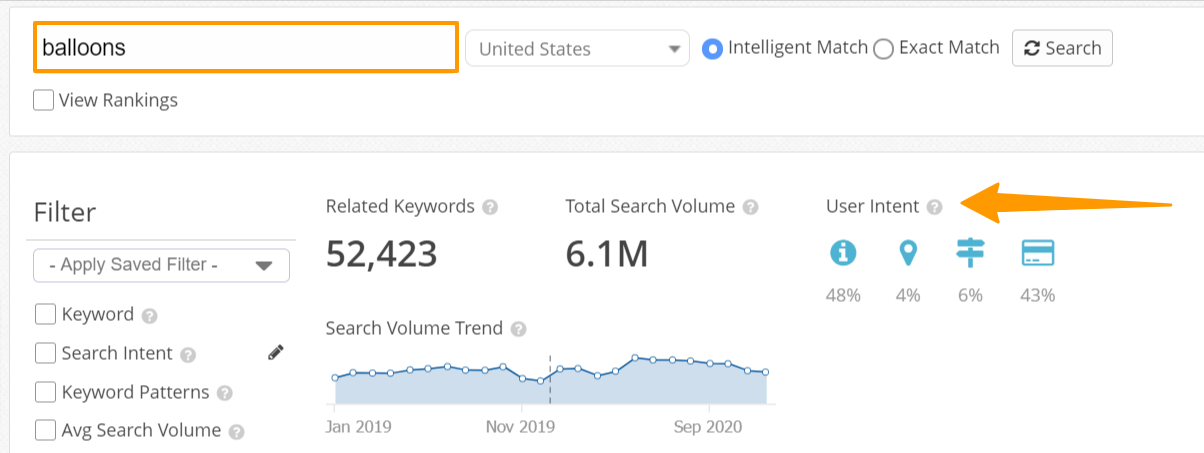Click the help icon next to User Intent
1204x453 pixels.
(934, 207)
